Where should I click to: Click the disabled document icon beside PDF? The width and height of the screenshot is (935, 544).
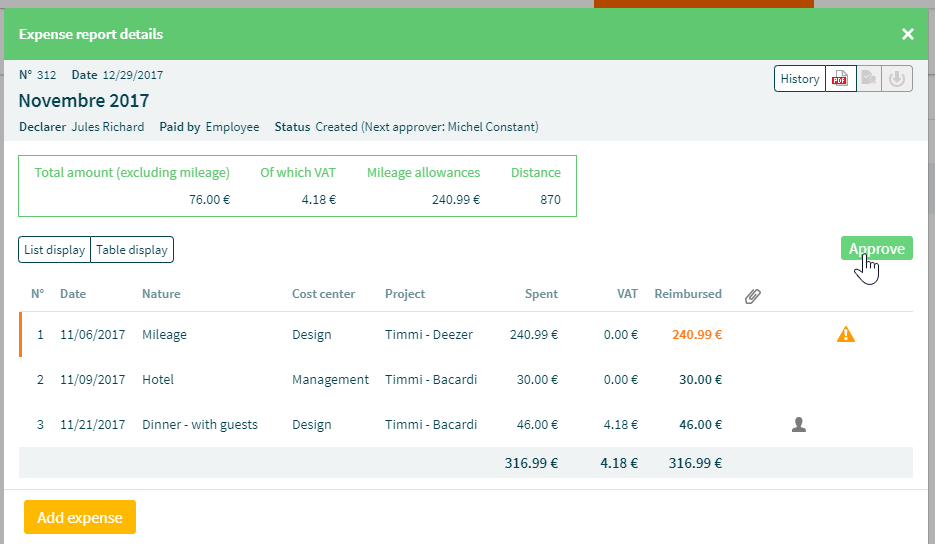[869, 79]
